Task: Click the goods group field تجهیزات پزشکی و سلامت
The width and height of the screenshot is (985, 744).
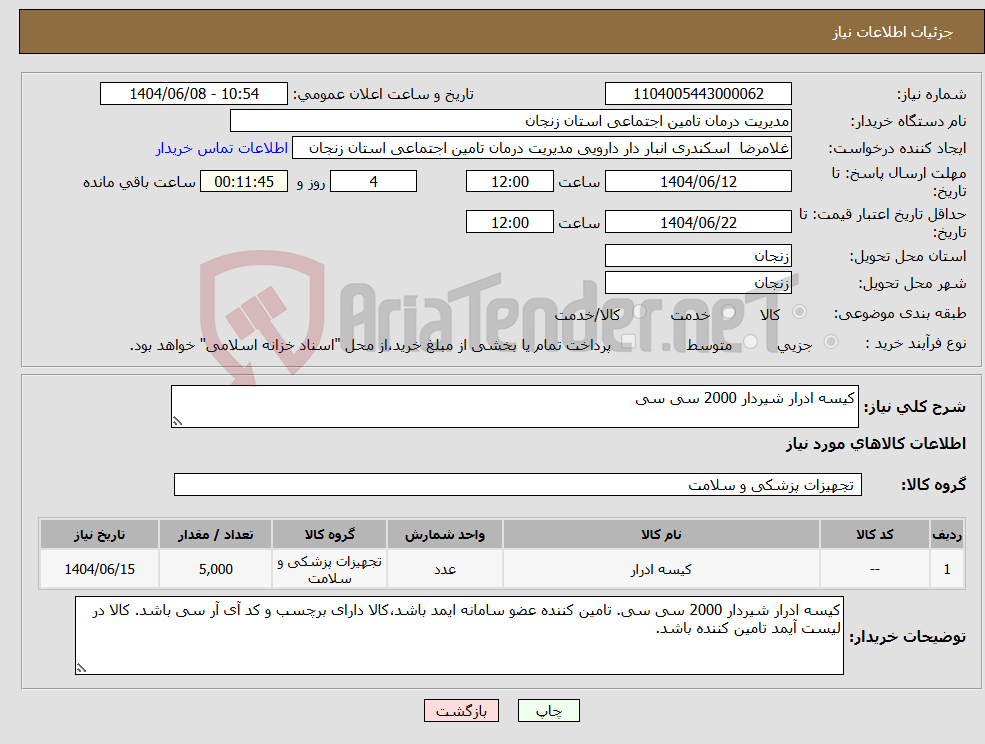Action: tap(518, 484)
